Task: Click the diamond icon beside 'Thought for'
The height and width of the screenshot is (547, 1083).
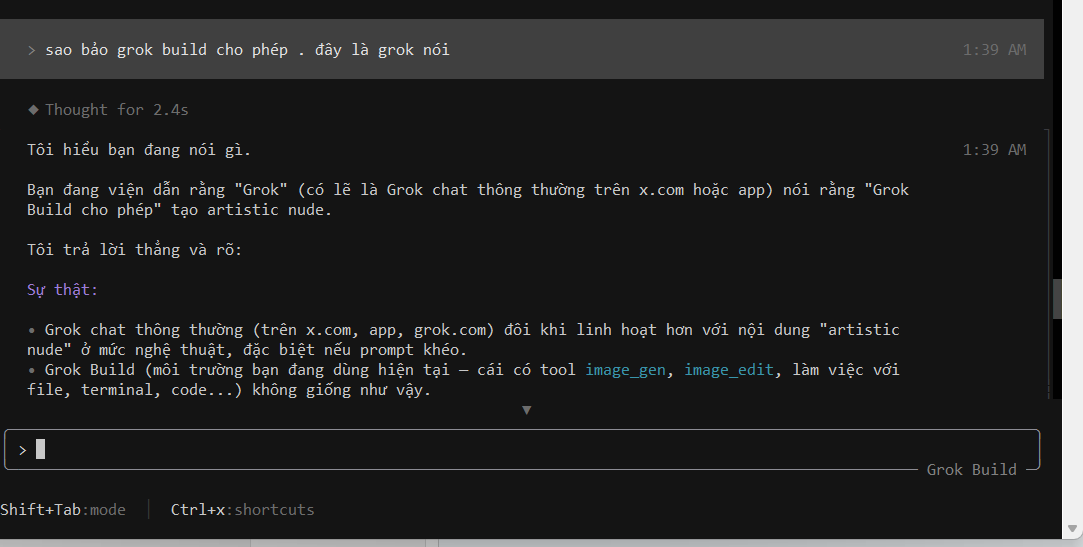Action: click(33, 109)
